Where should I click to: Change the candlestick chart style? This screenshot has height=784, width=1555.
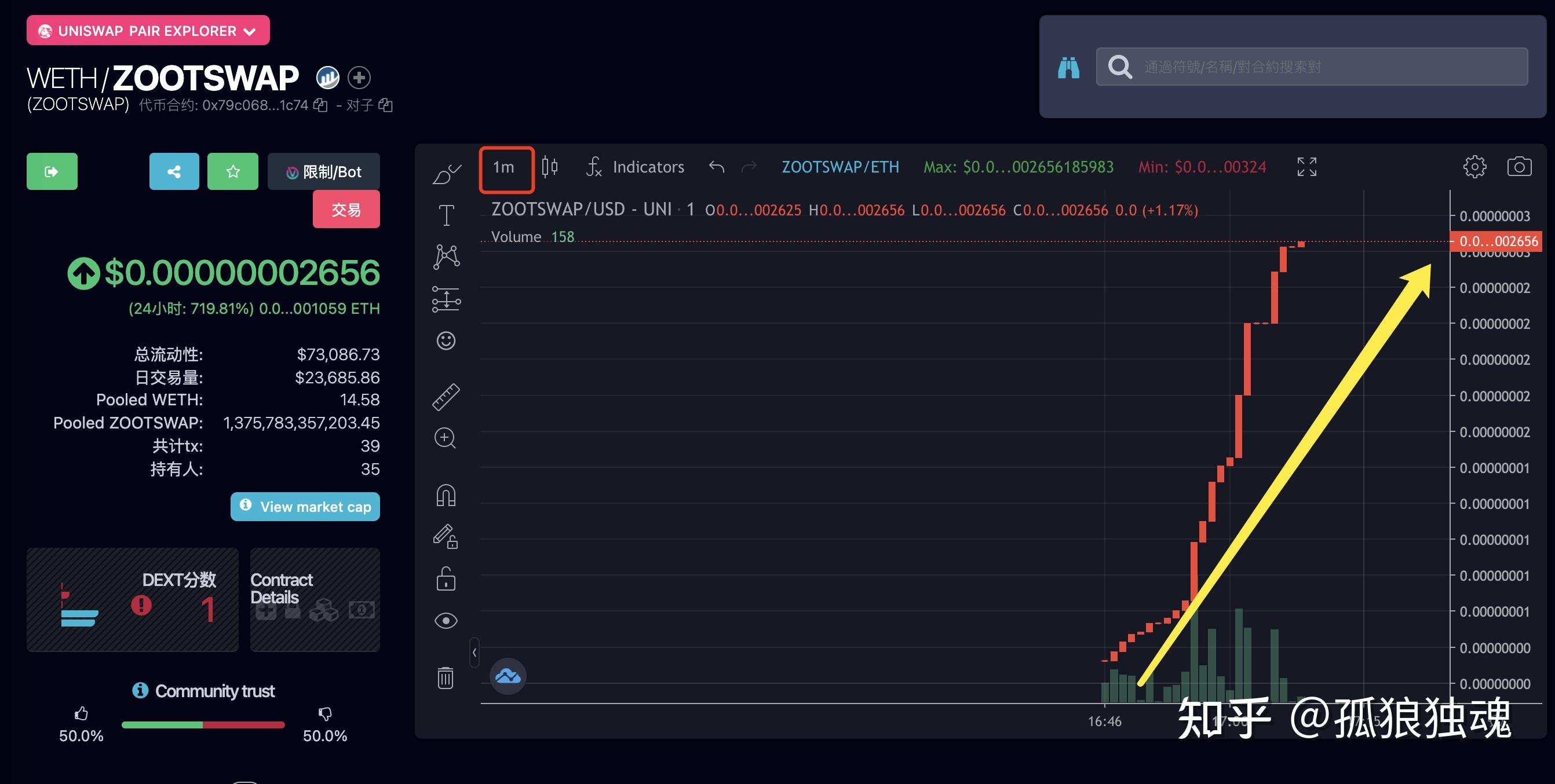549,166
